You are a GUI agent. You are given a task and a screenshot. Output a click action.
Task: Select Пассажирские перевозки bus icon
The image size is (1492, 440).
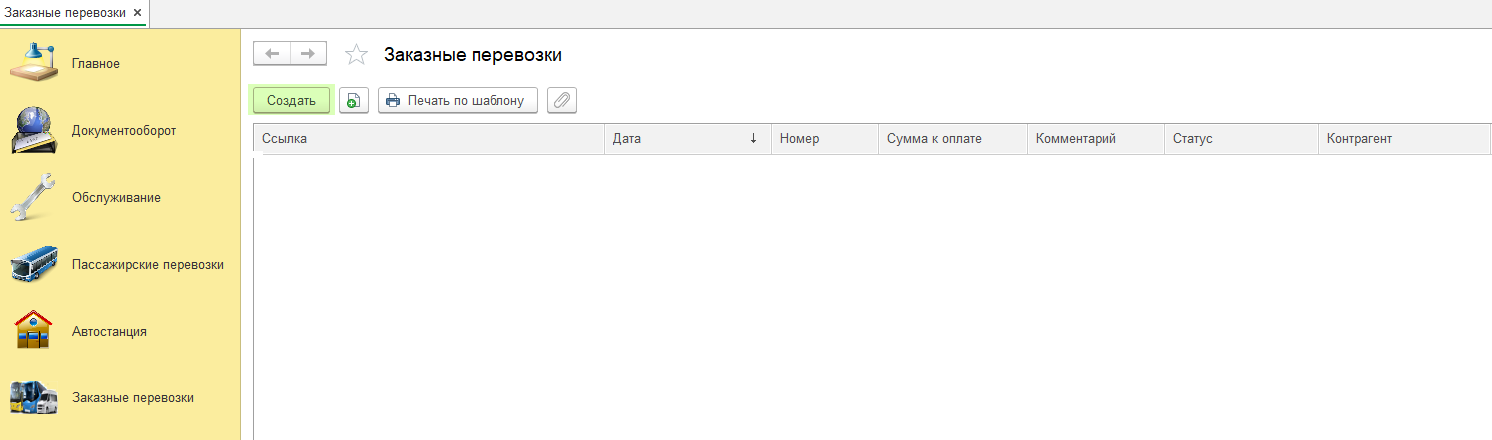tap(34, 265)
